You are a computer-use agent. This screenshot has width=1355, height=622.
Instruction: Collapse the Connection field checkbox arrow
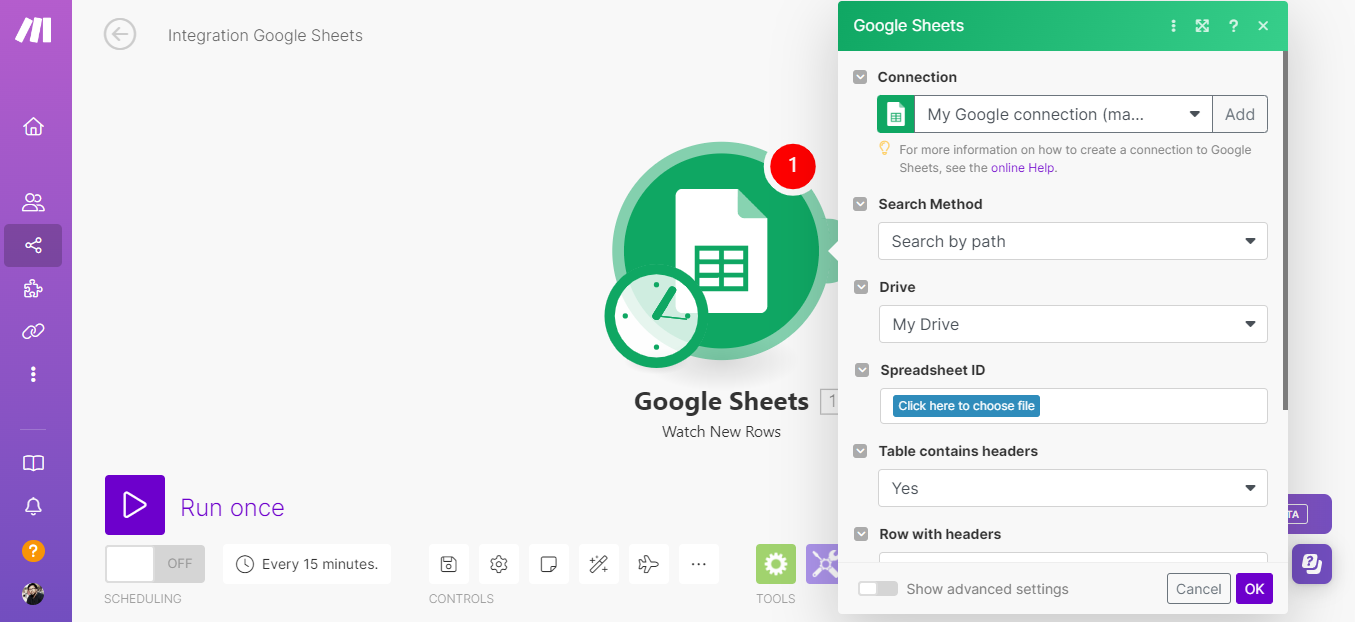(x=860, y=77)
